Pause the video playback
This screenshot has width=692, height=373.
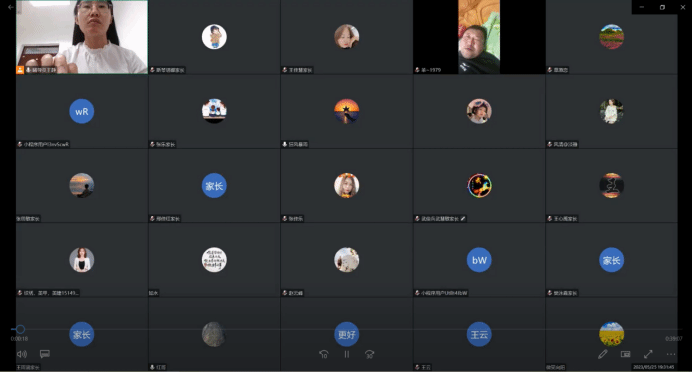[347, 354]
